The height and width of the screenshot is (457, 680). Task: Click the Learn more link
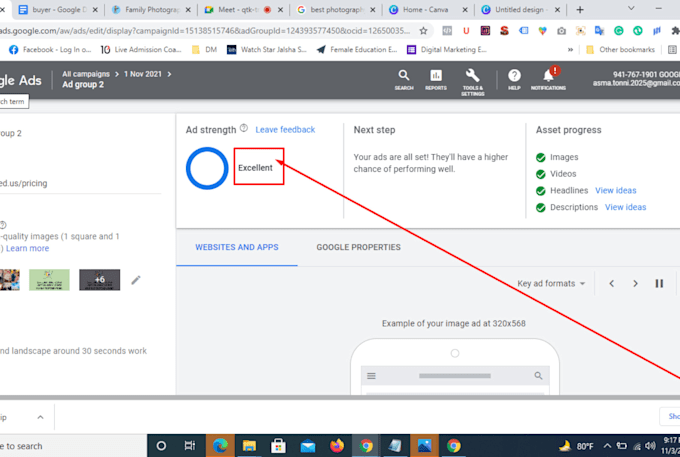27,248
